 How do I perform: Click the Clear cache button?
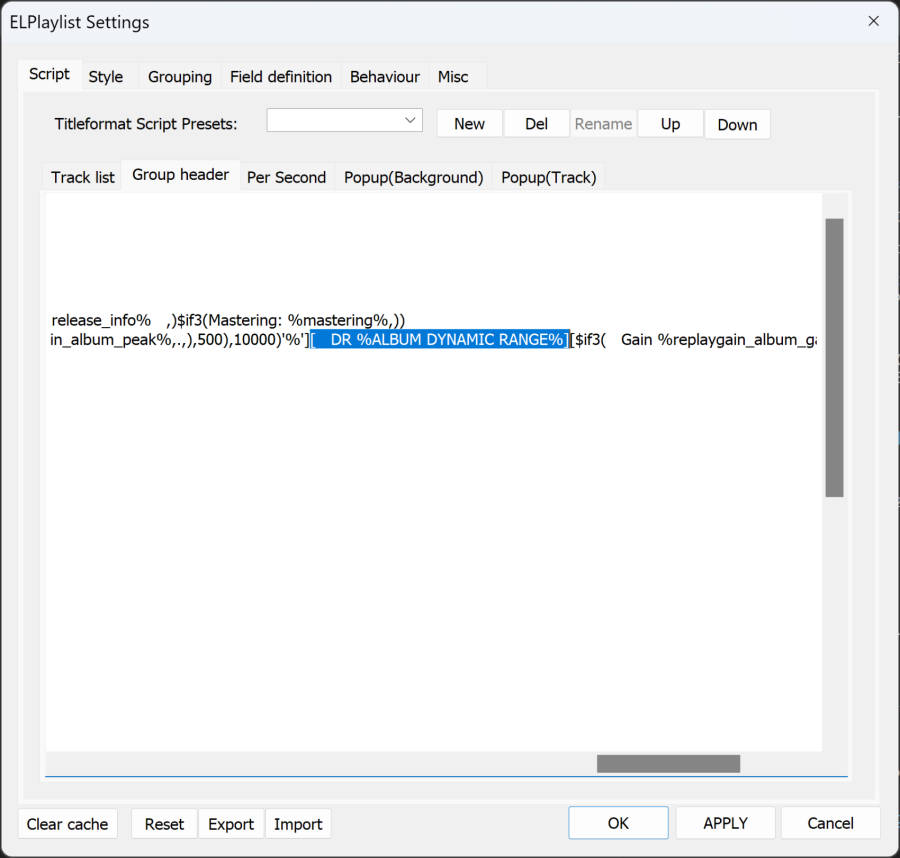[x=67, y=824]
